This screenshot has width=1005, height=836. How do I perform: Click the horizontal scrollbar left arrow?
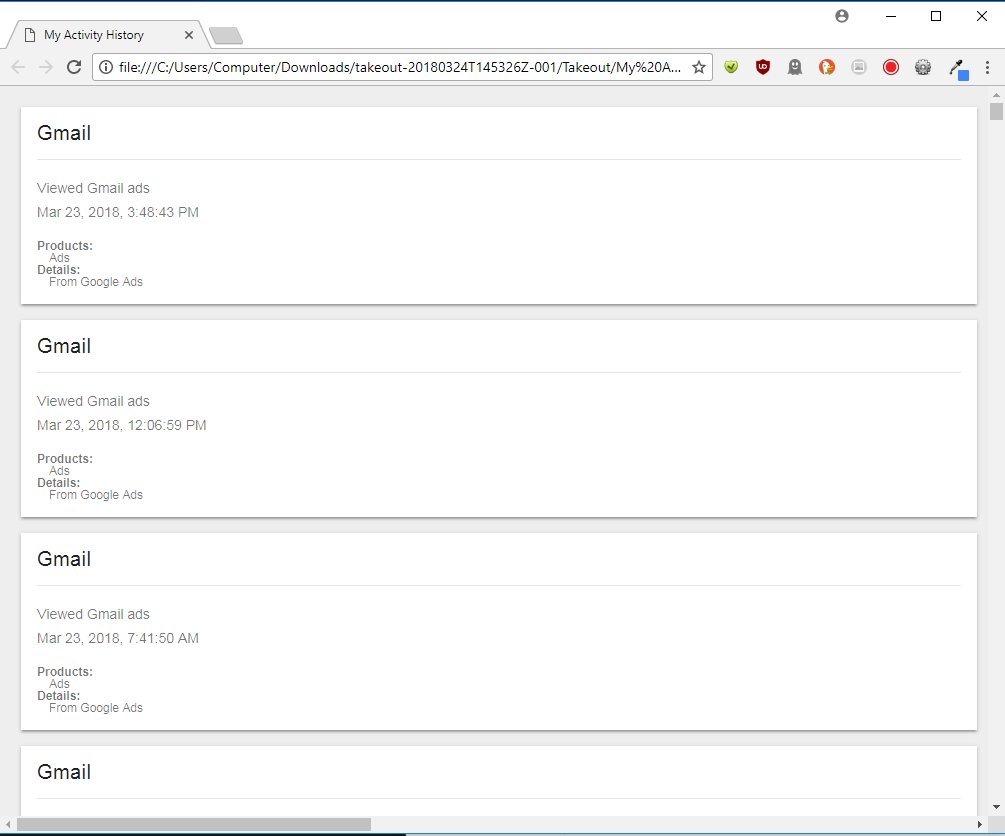(x=8, y=824)
